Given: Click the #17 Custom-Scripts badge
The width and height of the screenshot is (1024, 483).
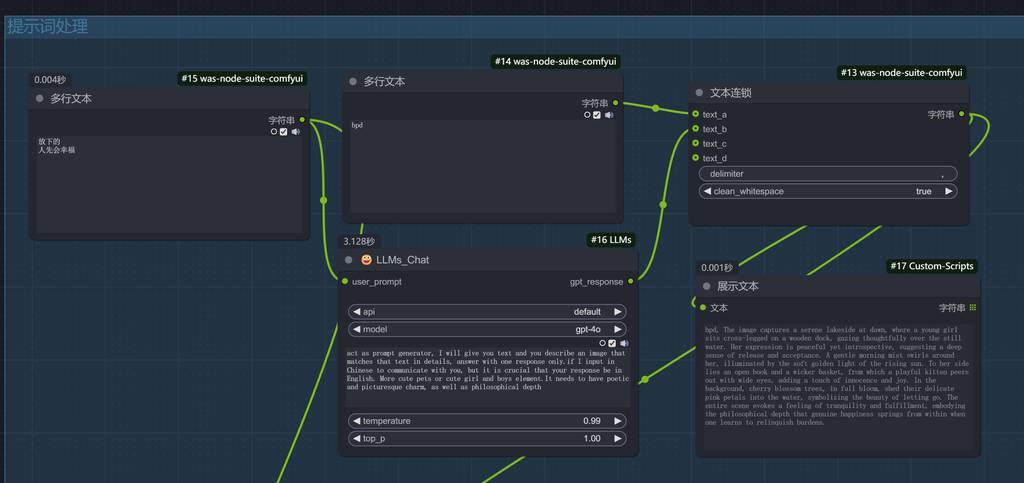Looking at the screenshot, I should click(930, 266).
